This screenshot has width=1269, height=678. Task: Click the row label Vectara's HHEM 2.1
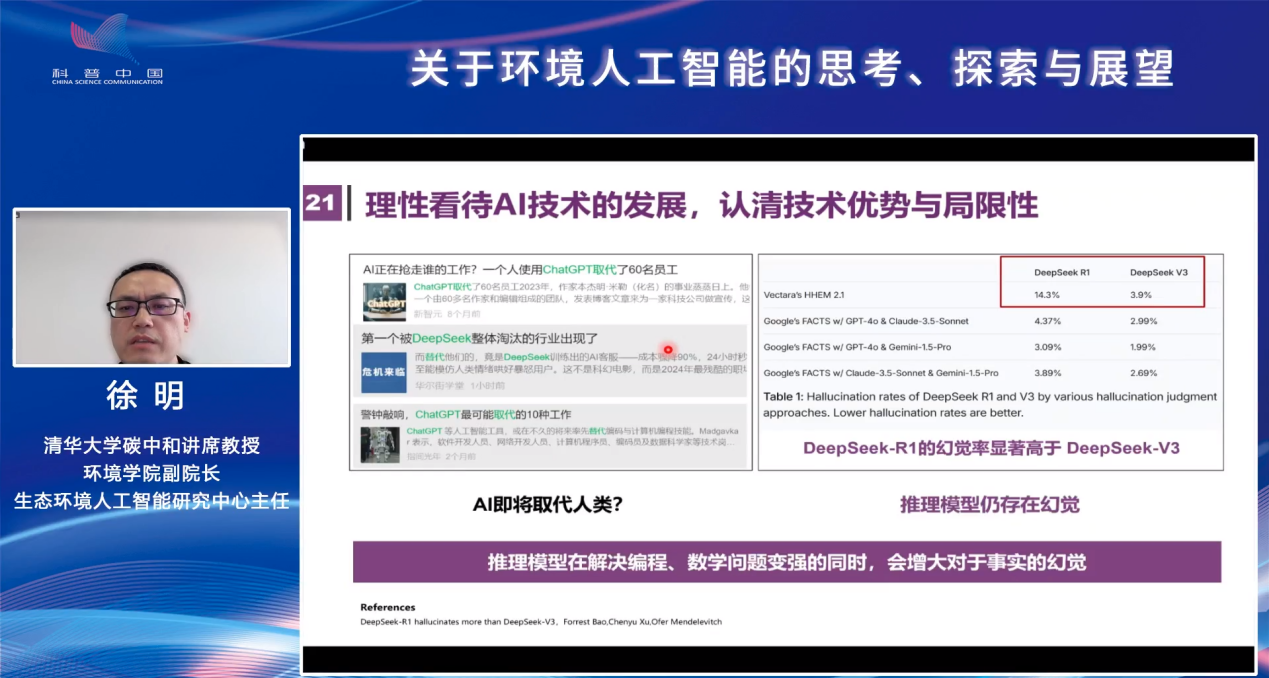click(804, 295)
